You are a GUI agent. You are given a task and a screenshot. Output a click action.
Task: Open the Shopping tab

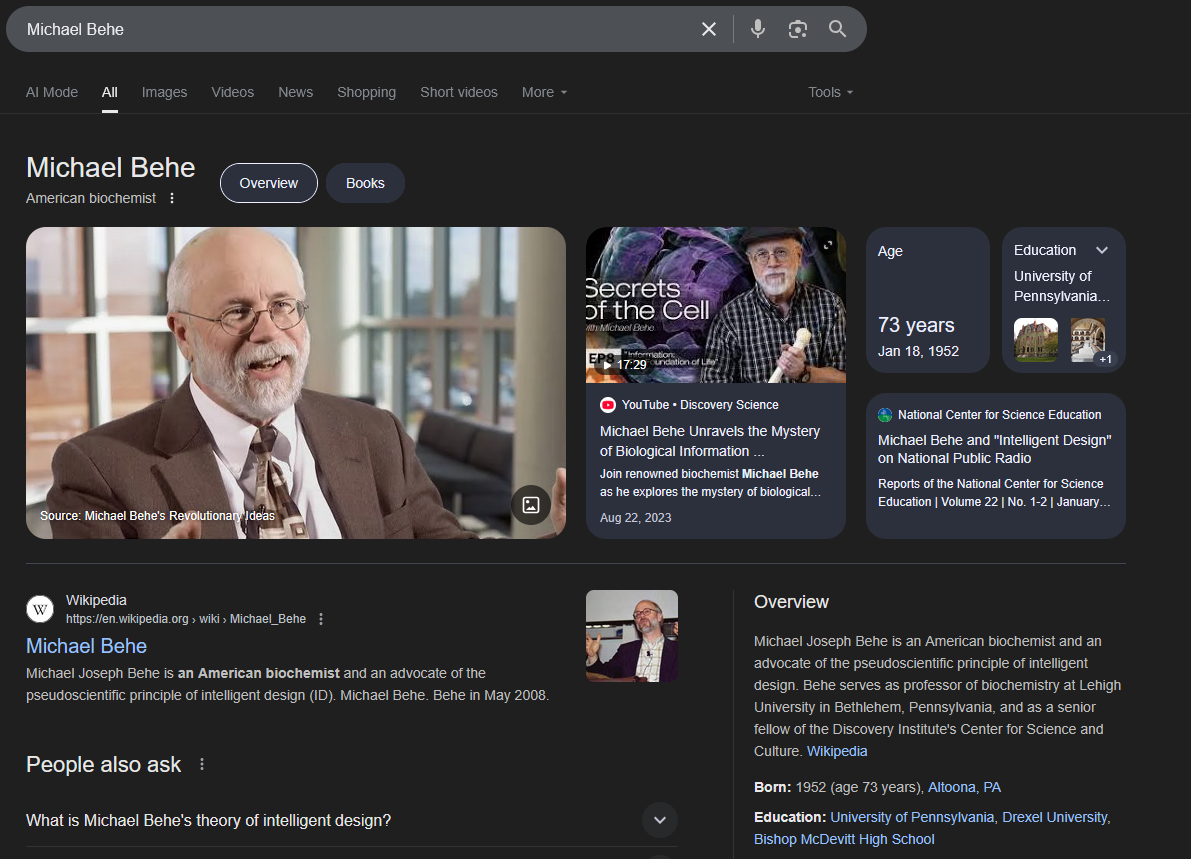click(x=366, y=92)
